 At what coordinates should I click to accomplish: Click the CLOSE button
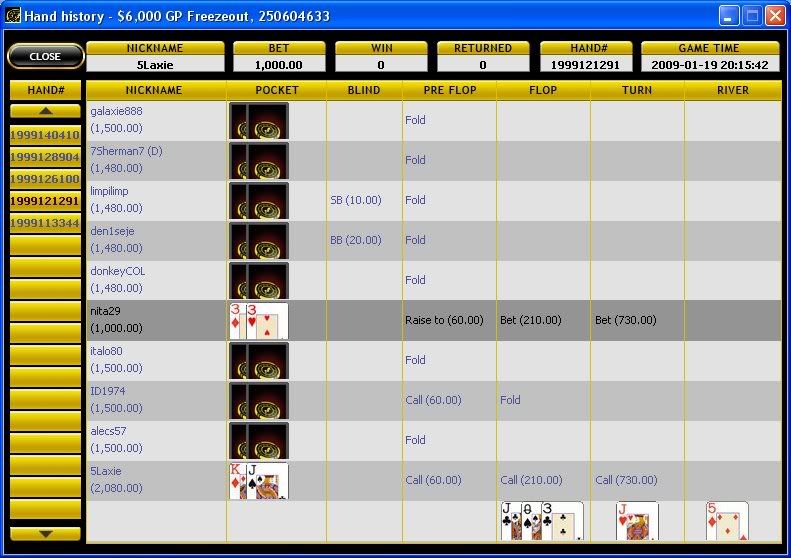45,56
